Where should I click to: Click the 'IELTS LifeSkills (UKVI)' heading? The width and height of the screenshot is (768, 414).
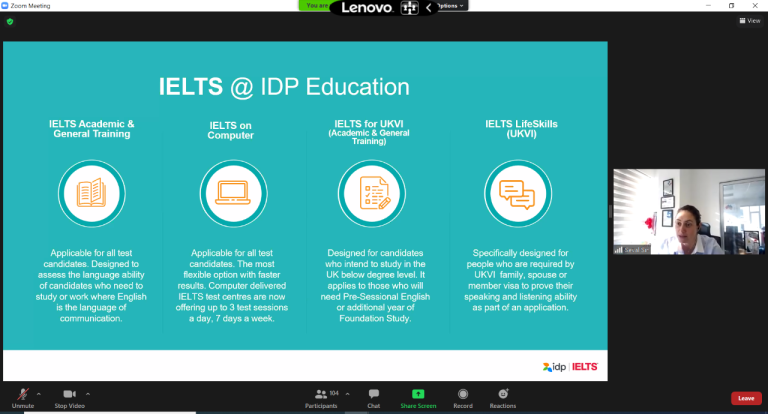pos(521,129)
